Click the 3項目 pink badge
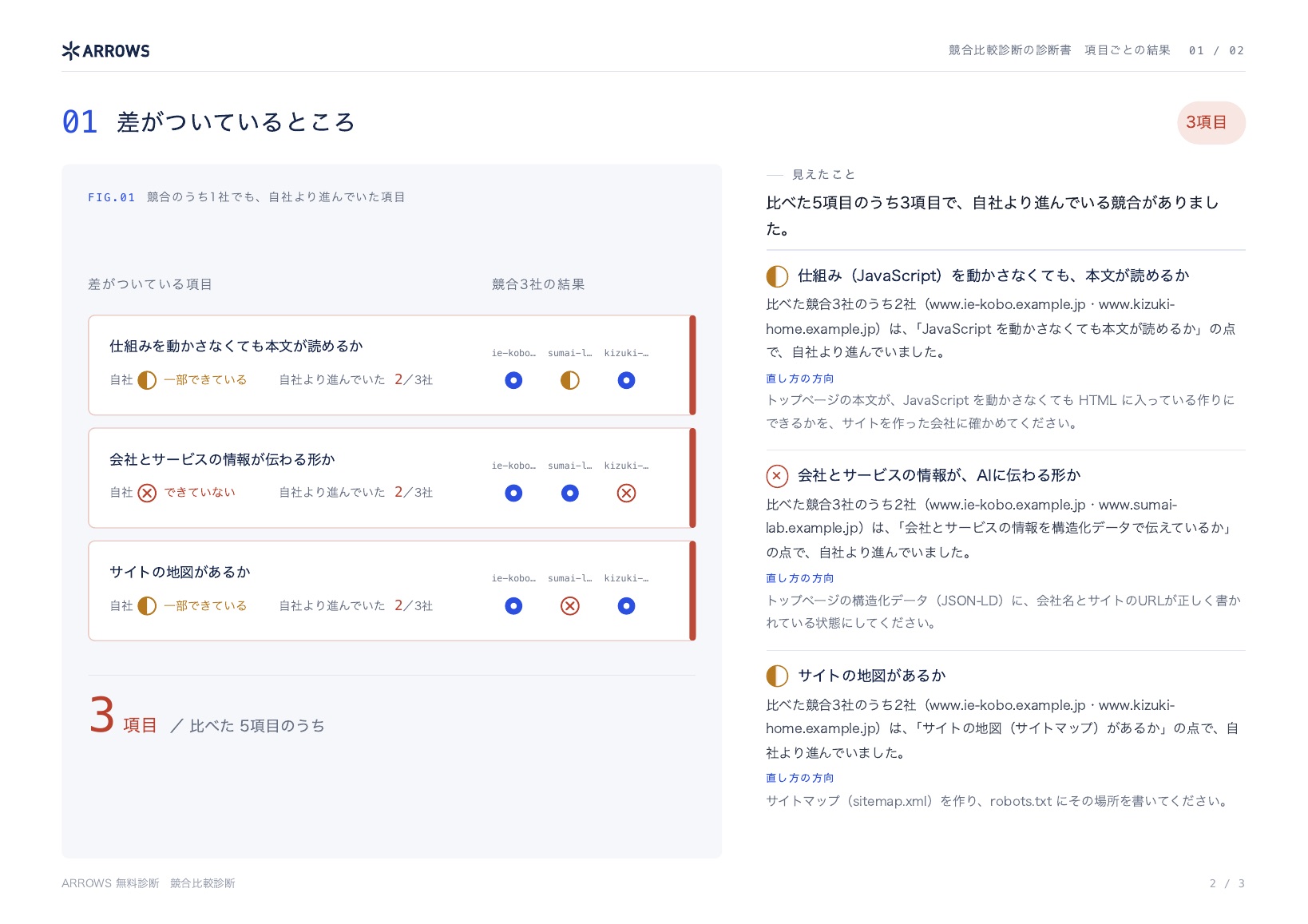 (x=1211, y=122)
